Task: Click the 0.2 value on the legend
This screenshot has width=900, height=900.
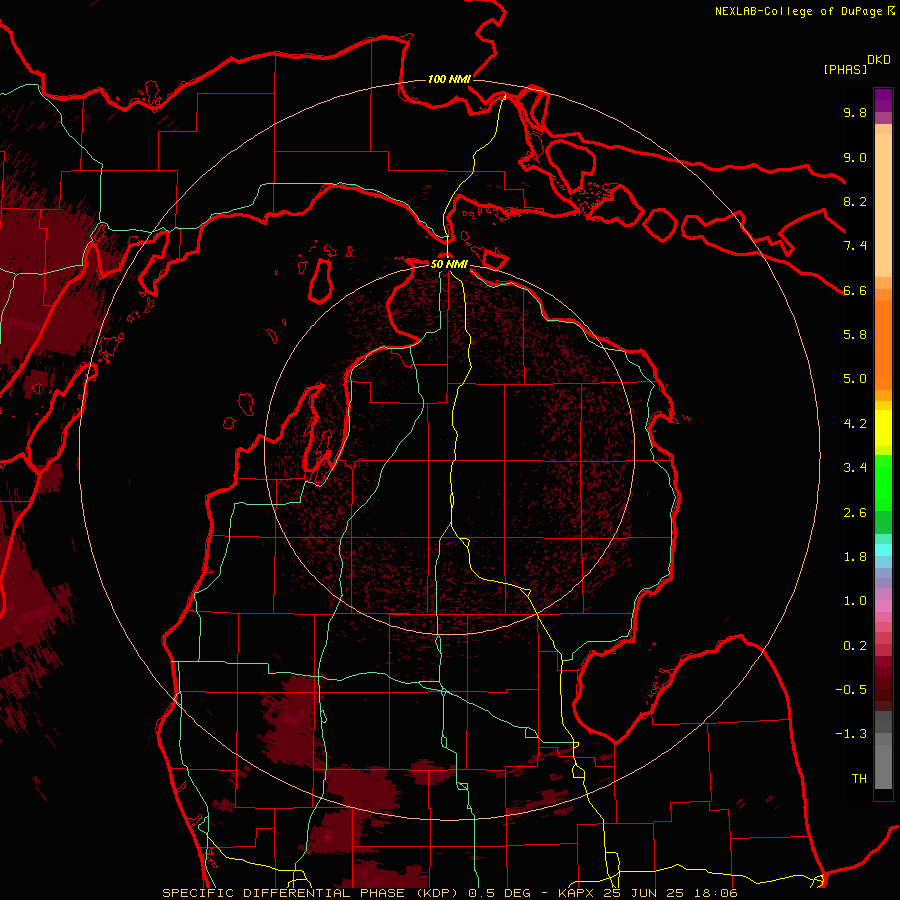Action: coord(855,646)
